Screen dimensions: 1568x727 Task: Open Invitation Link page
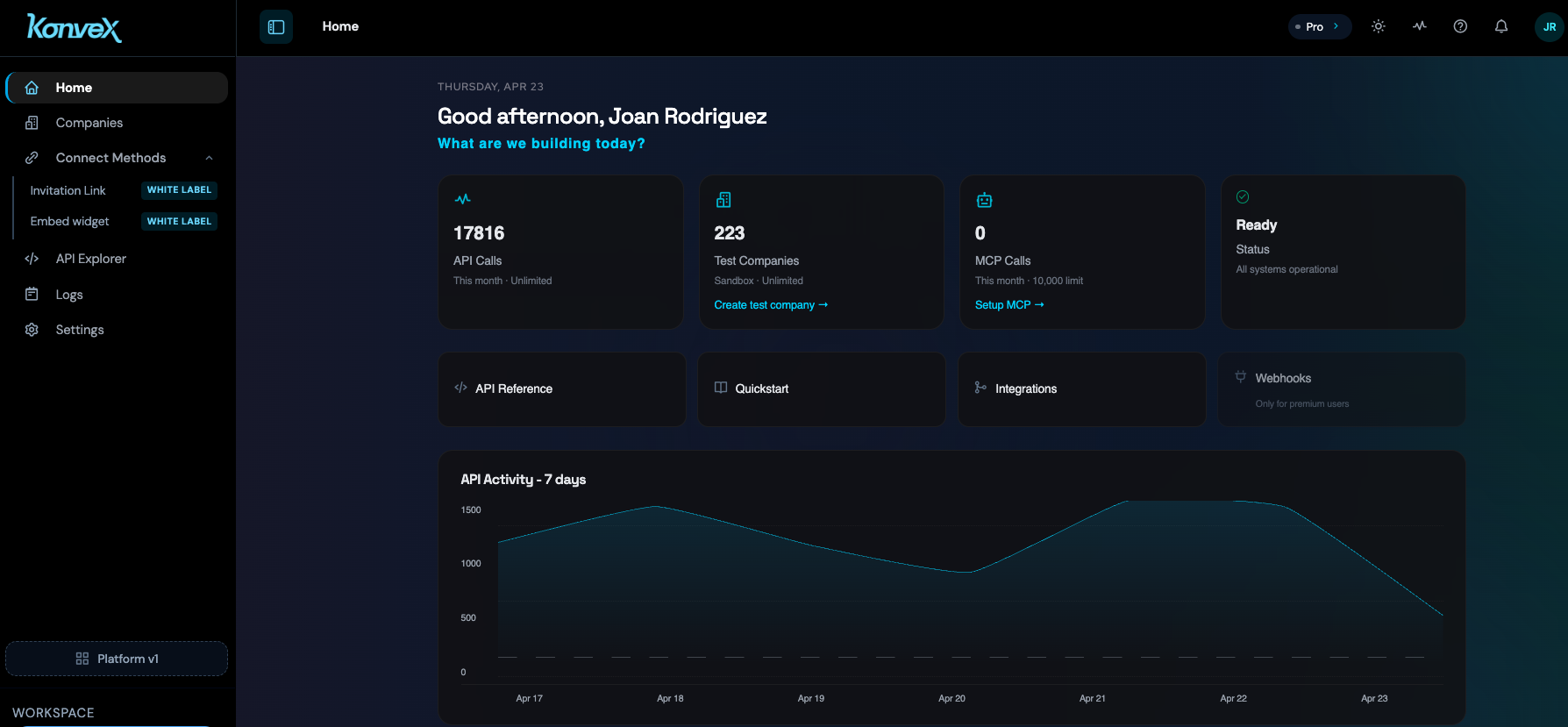68,190
